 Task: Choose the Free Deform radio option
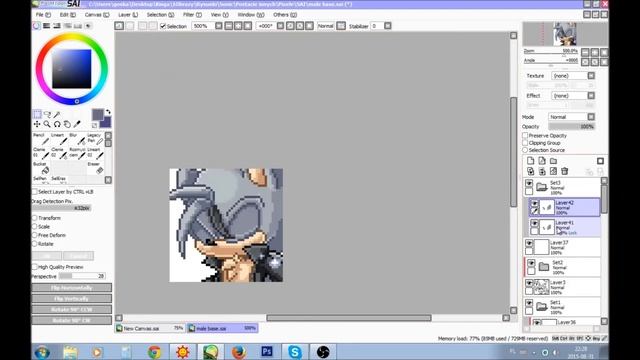click(x=35, y=235)
